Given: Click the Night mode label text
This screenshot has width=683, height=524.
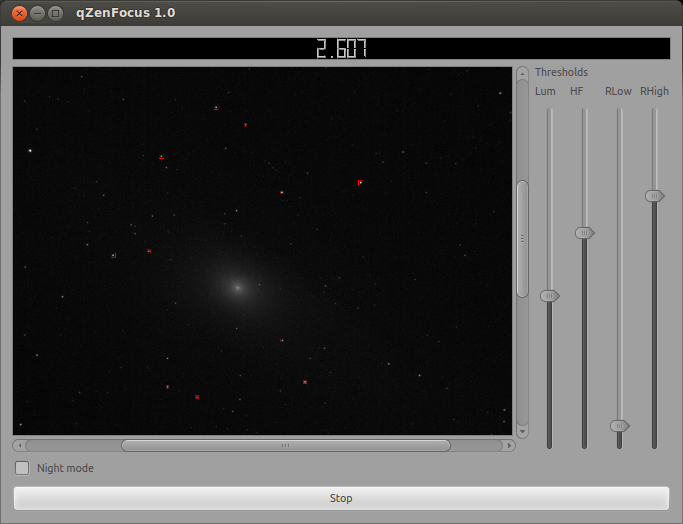Looking at the screenshot, I should point(65,468).
